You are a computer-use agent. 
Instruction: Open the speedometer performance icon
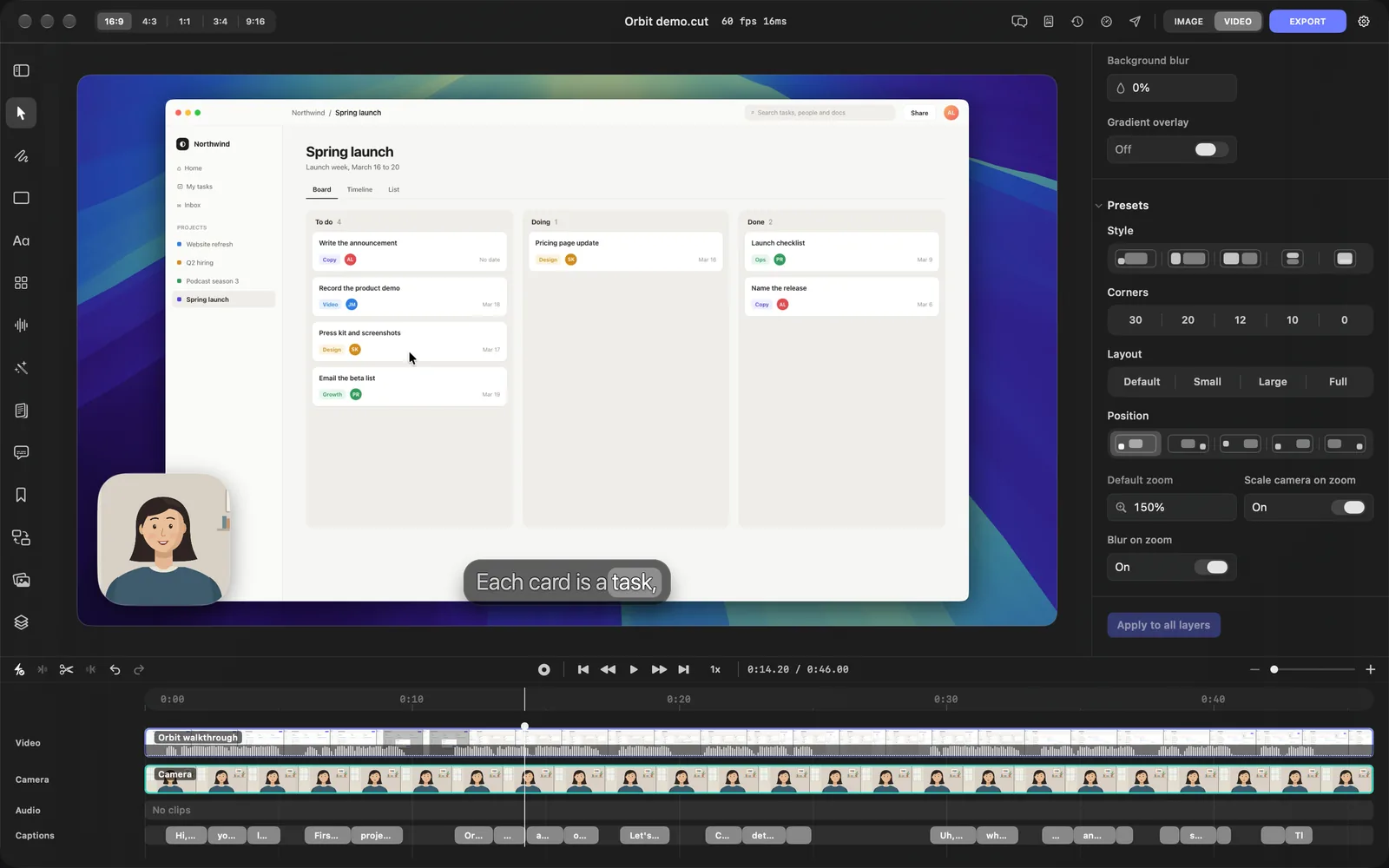pyautogui.click(x=1106, y=22)
